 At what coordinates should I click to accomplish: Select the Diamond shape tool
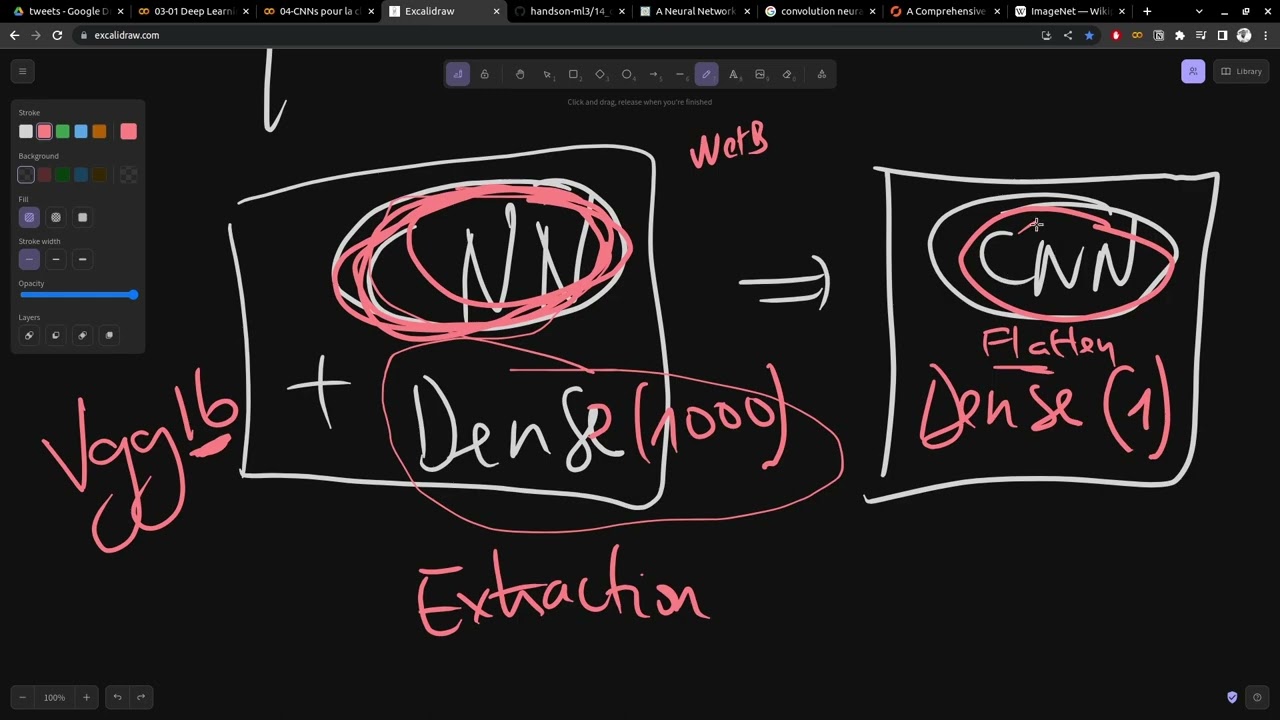click(600, 74)
